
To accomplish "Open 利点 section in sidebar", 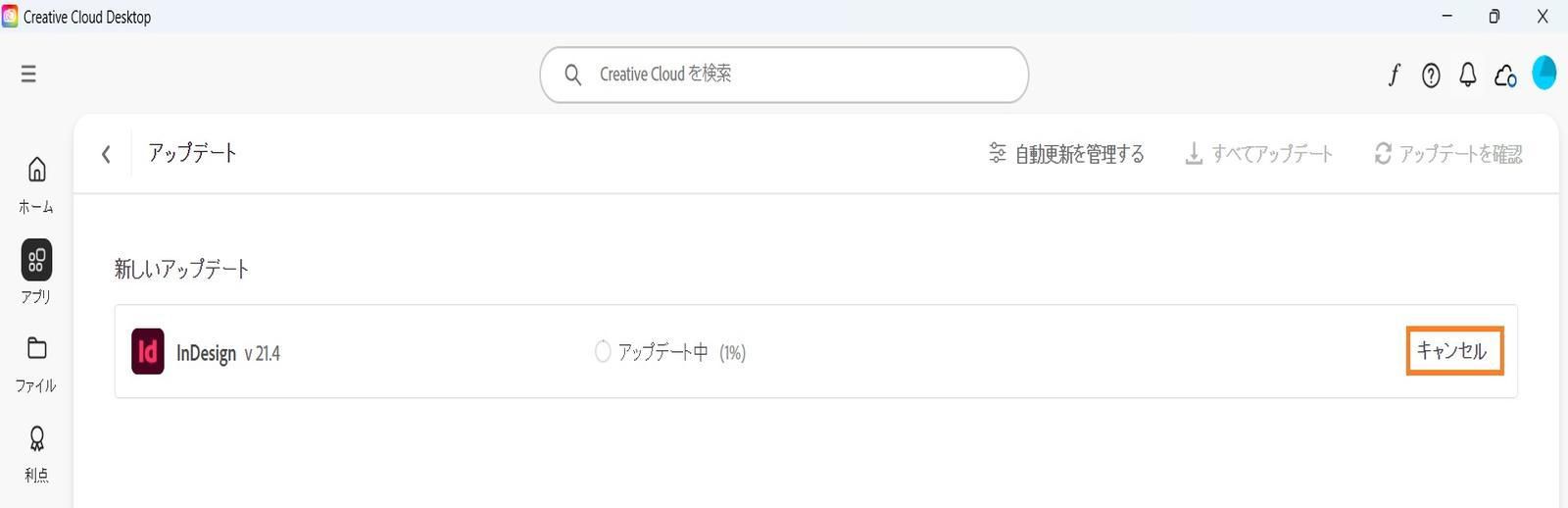I will click(x=36, y=454).
